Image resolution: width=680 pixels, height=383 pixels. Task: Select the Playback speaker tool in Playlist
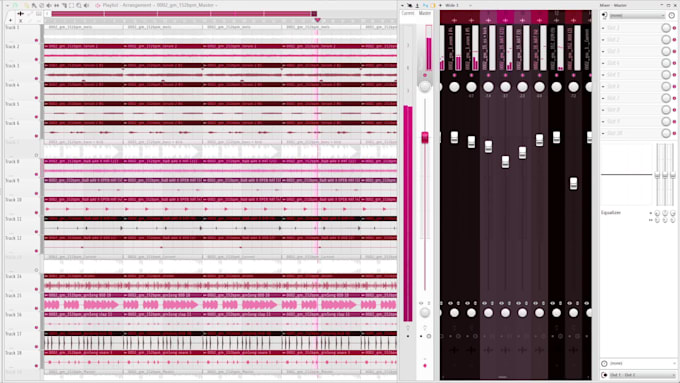pos(86,5)
